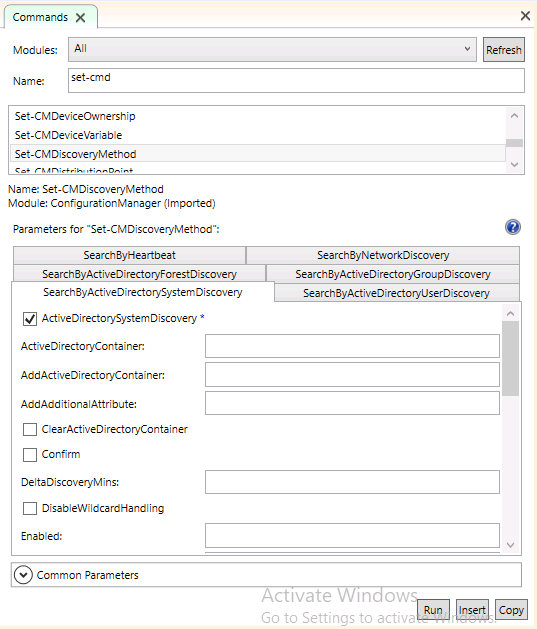Click the AddActiveDirectoryContainer input field

(x=352, y=375)
